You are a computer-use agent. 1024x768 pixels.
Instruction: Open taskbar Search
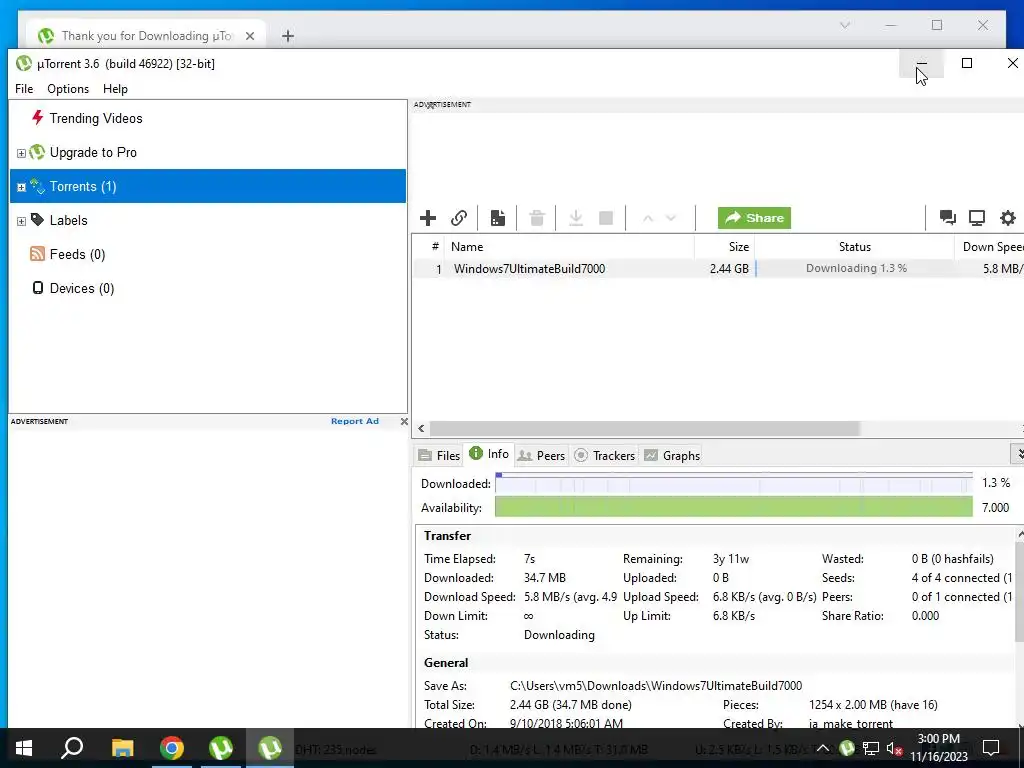coord(72,748)
